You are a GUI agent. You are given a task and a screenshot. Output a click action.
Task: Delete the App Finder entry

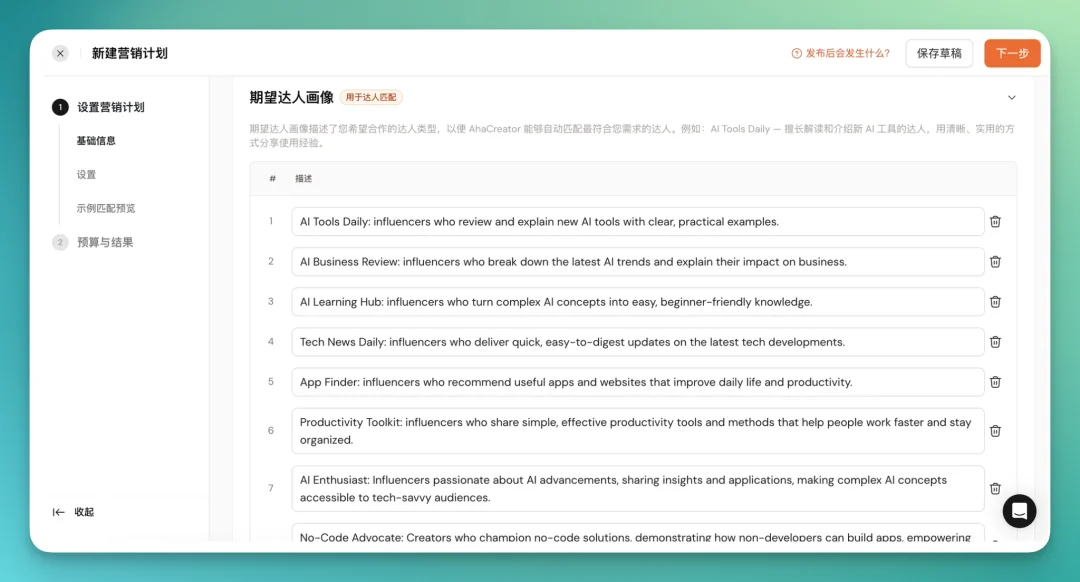[995, 381]
